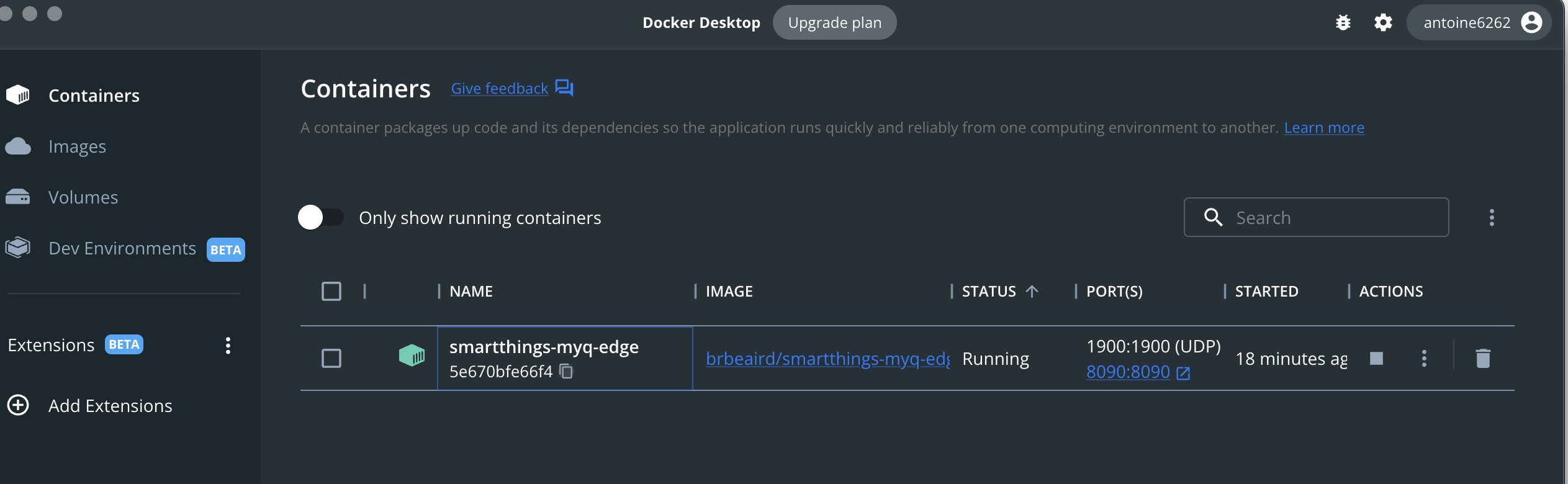
Task: Click the ACTIONS column header
Action: 1390,291
